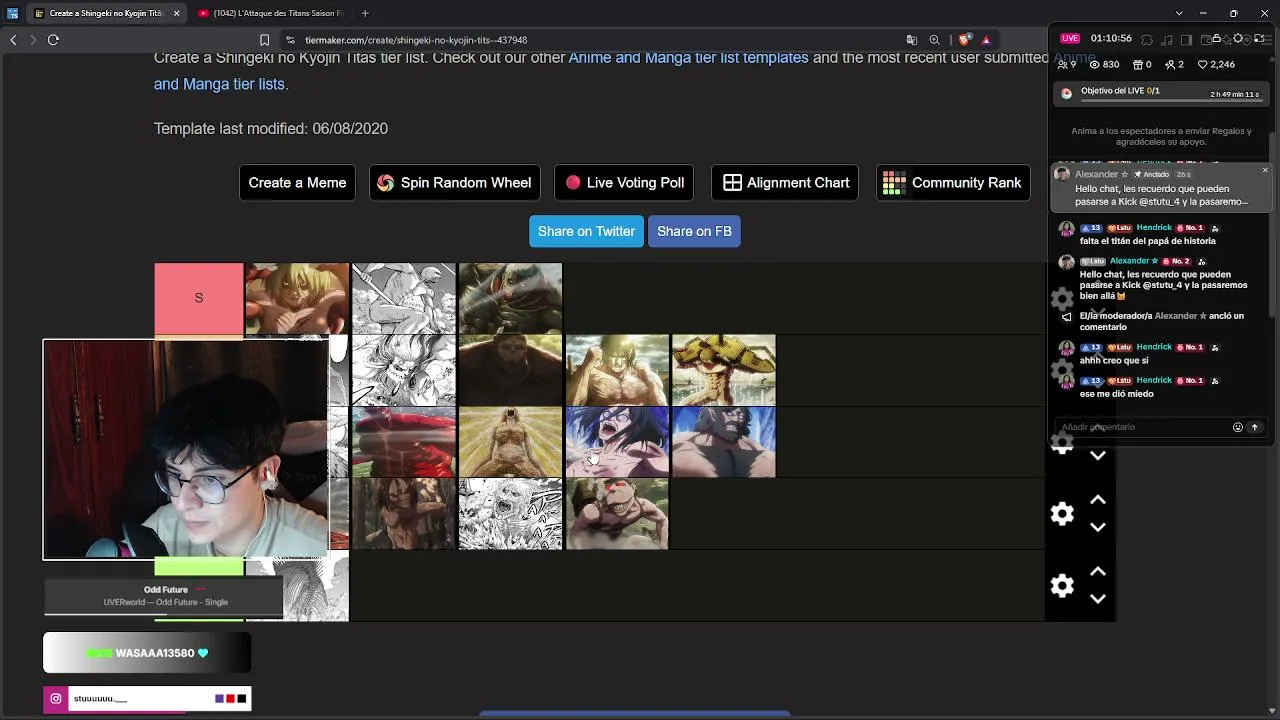Click the music note icon in LIVE toolbar
The height and width of the screenshot is (720, 1280).
[1166, 39]
